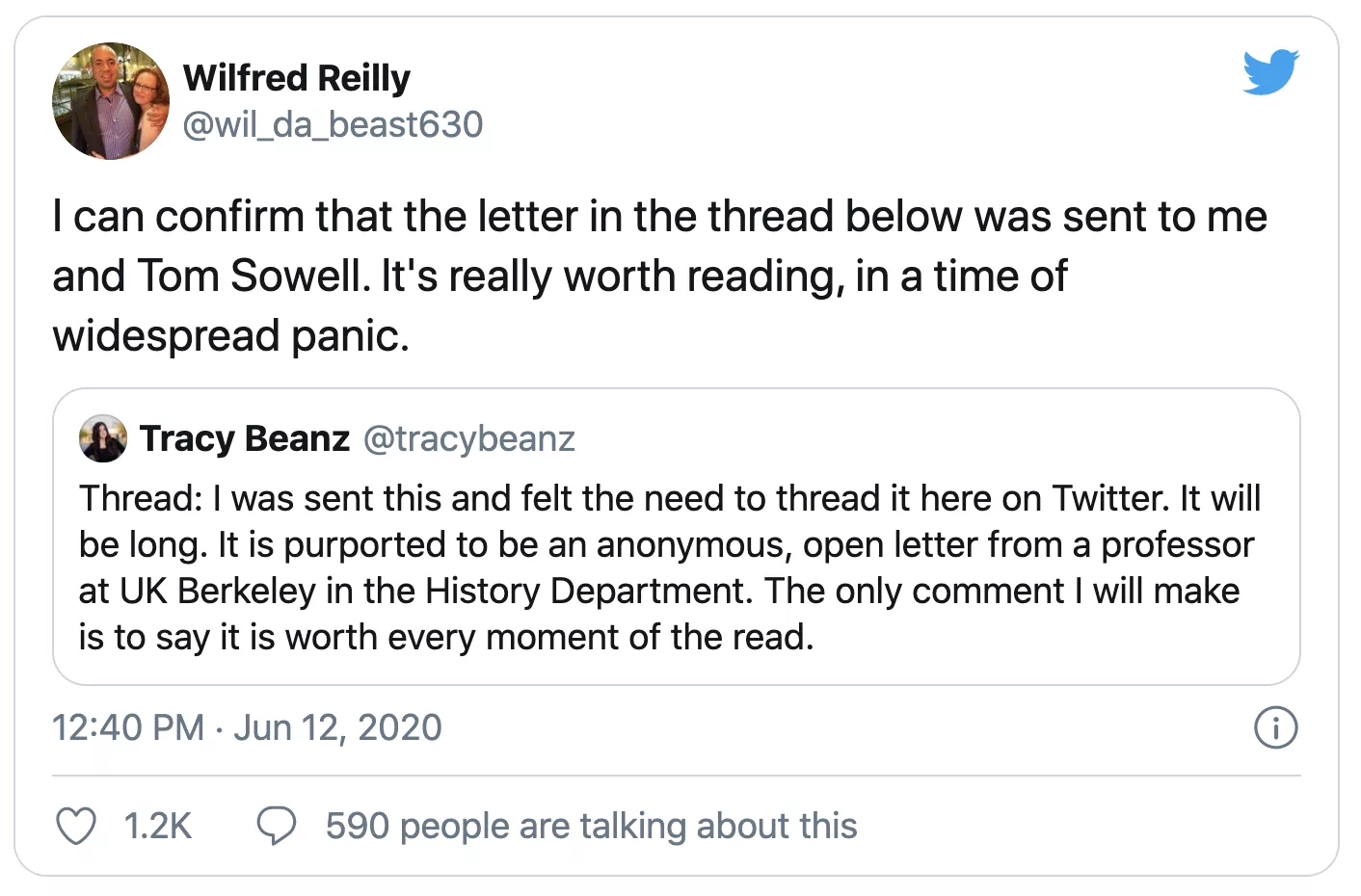
Task: Click the 12:40 PM · Jun 12, 2020 timestamp
Action: 247,727
